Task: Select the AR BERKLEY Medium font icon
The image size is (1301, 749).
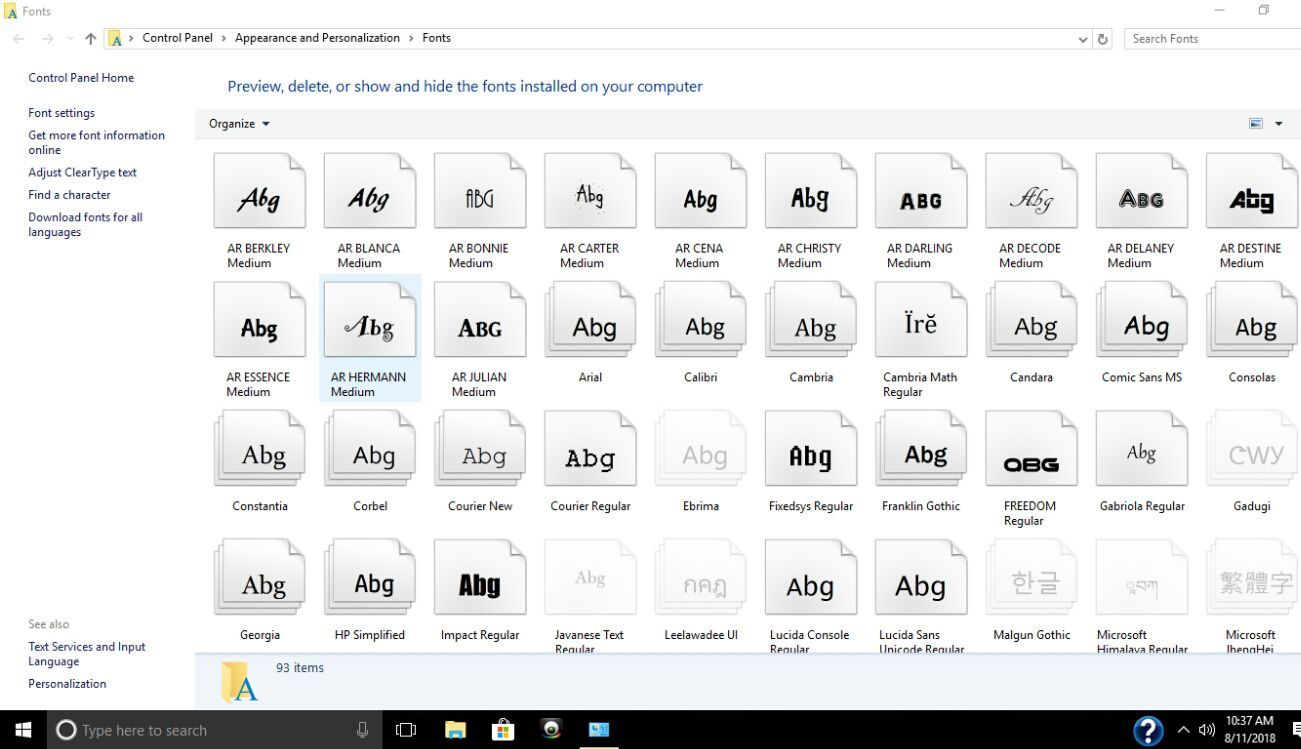Action: (x=260, y=191)
